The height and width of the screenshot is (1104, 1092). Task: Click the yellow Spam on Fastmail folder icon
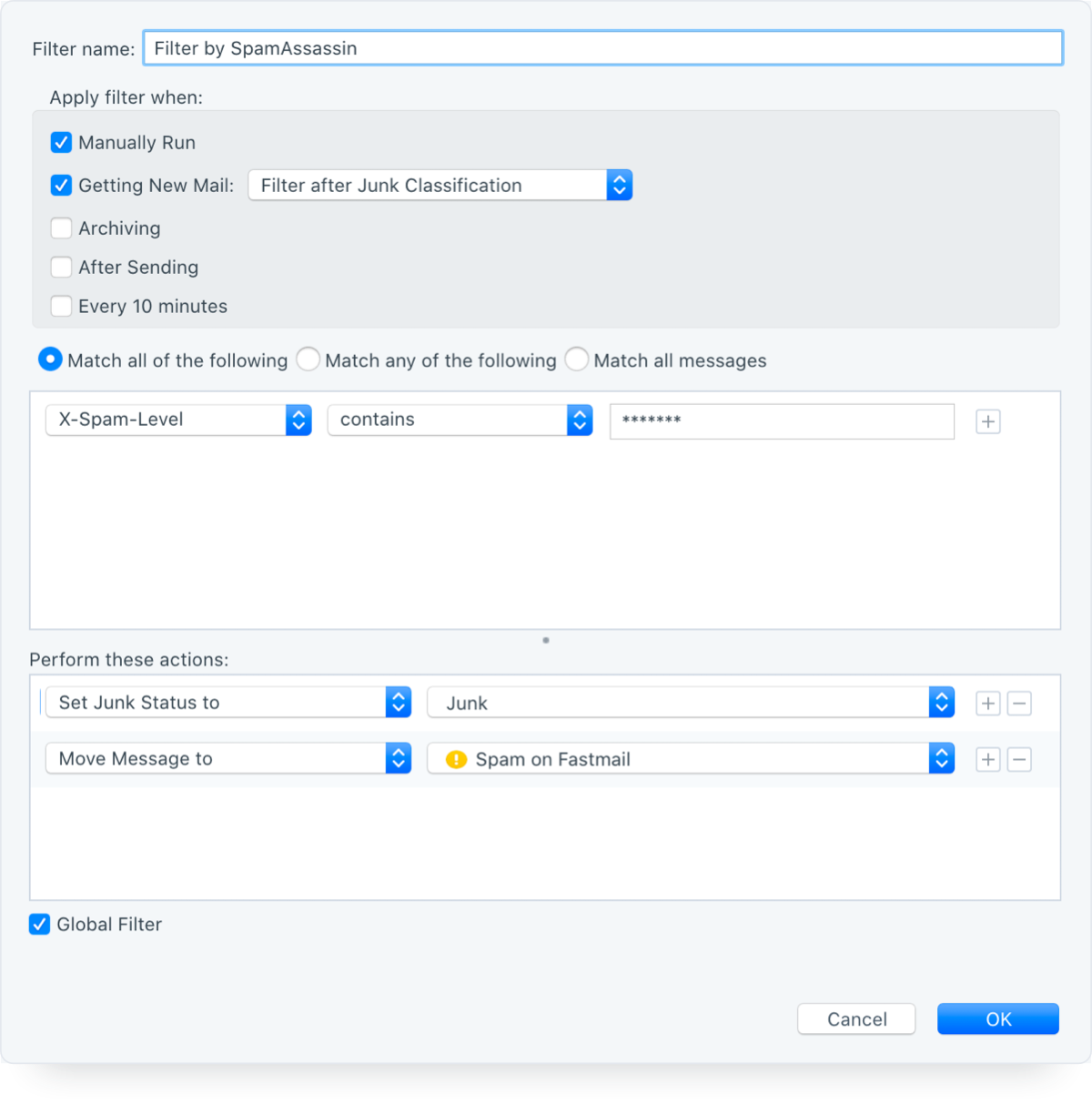(x=457, y=759)
